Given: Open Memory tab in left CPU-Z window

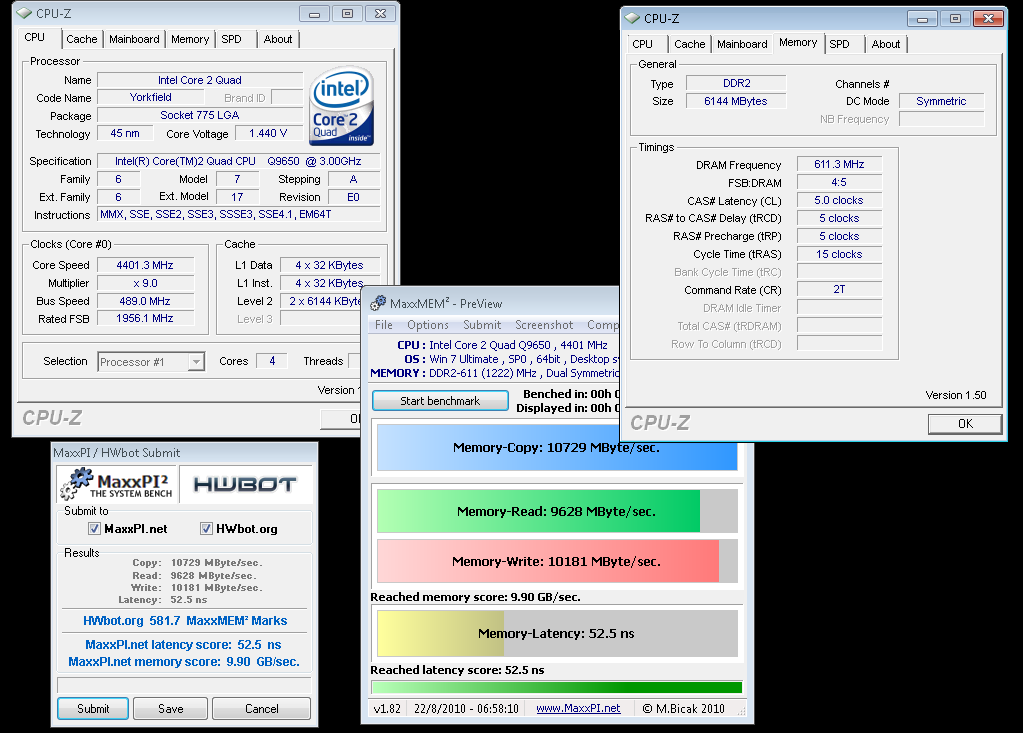Looking at the screenshot, I should click(x=190, y=39).
